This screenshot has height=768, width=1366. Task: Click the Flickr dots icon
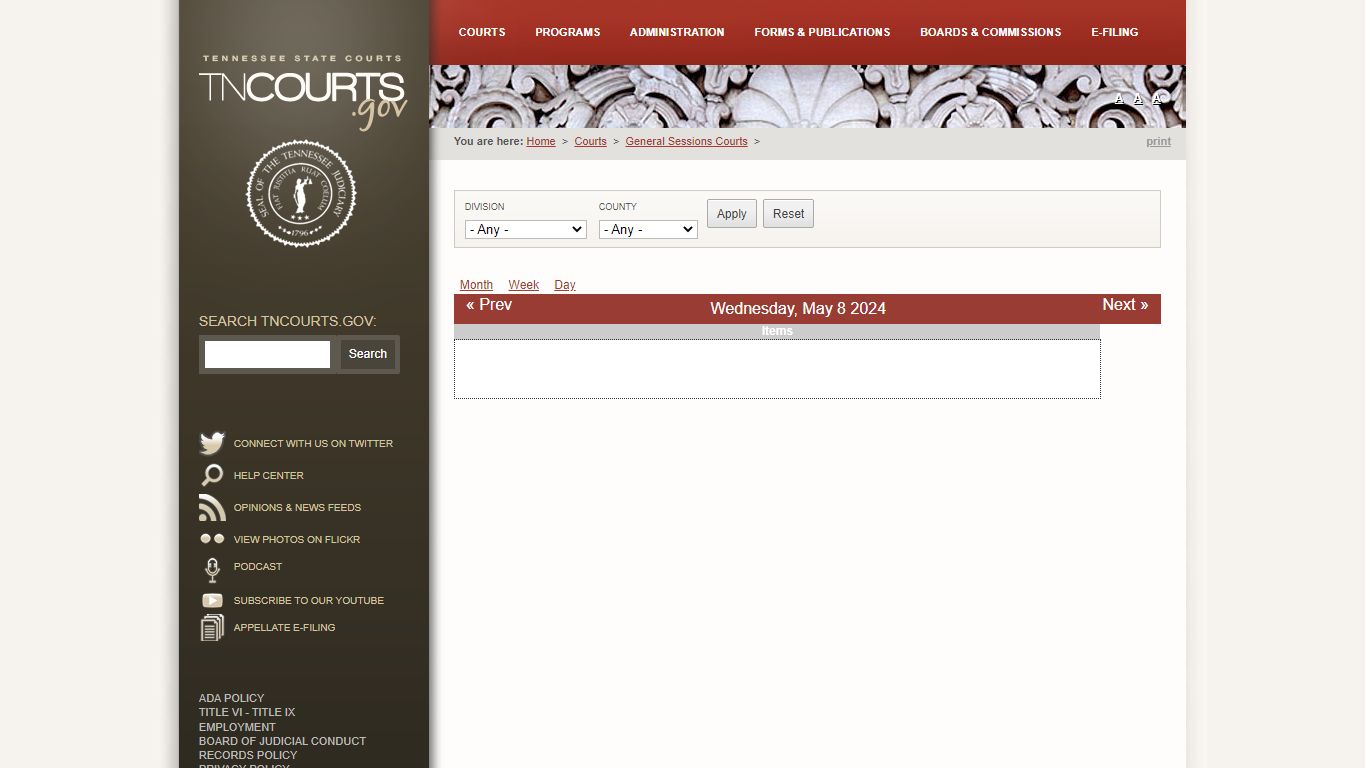(x=212, y=539)
